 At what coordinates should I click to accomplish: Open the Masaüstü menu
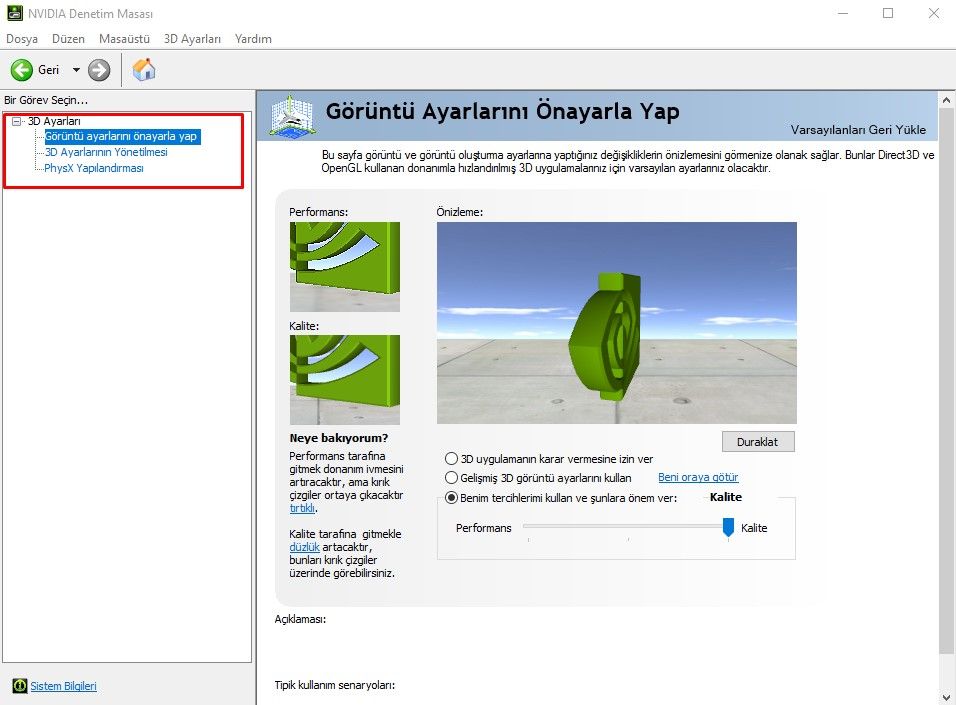[x=124, y=39]
